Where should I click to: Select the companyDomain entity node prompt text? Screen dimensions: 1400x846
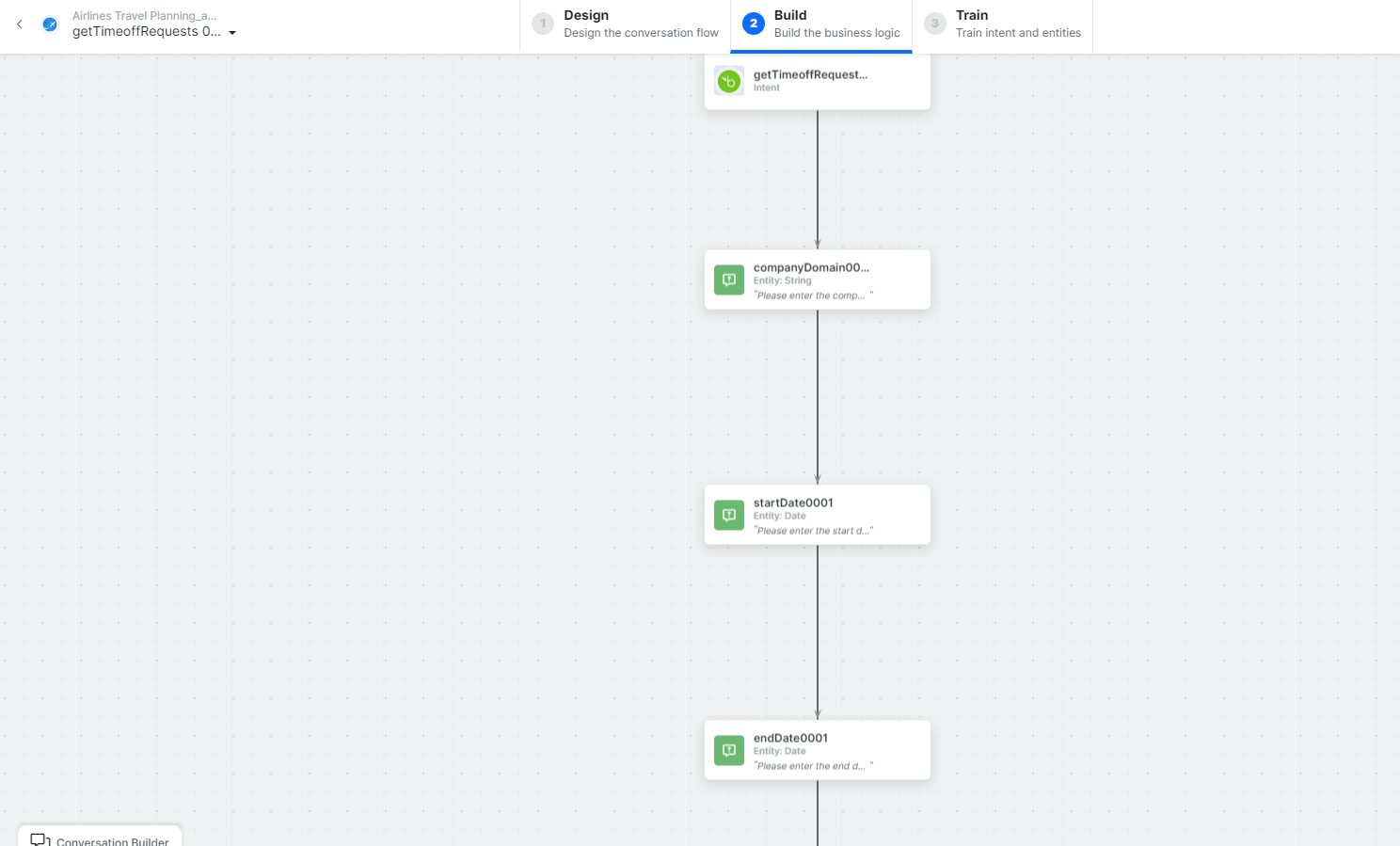point(813,295)
